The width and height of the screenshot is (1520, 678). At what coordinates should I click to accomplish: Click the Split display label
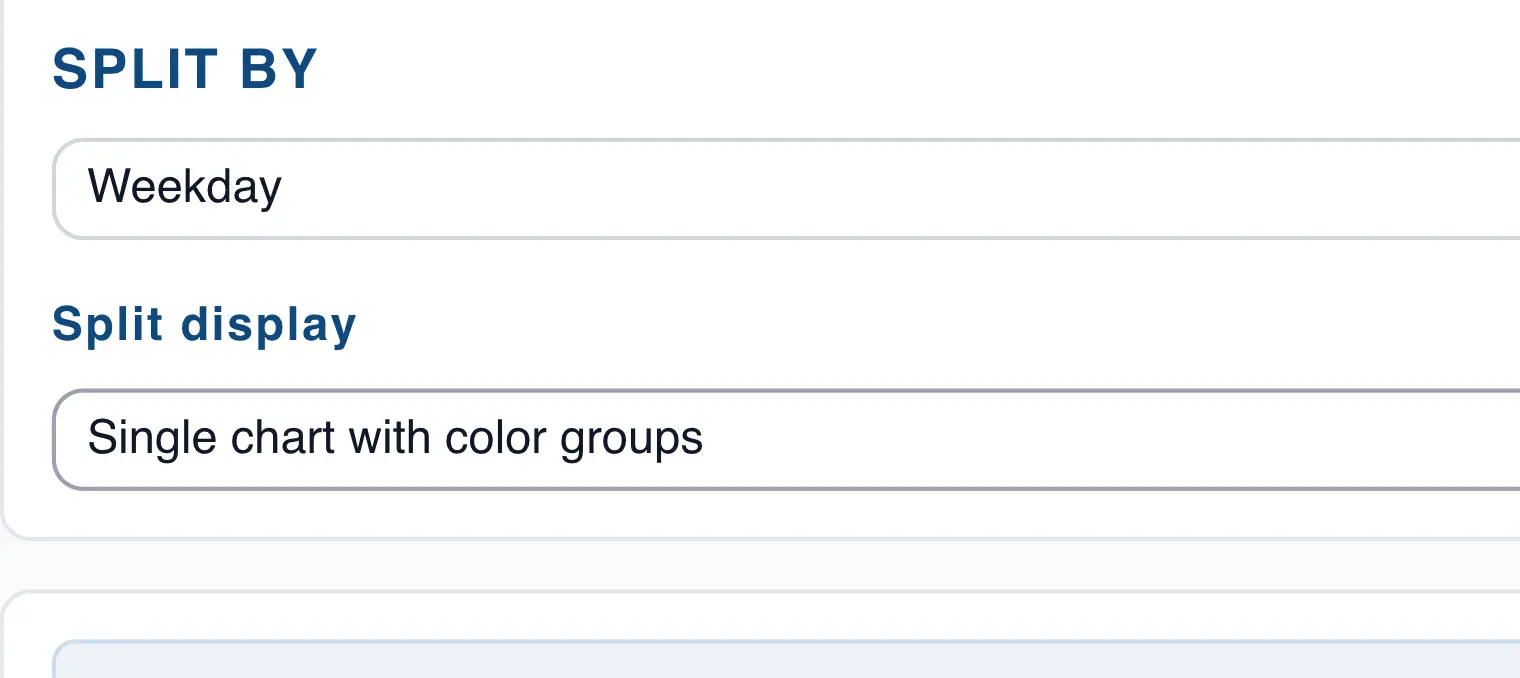click(204, 325)
